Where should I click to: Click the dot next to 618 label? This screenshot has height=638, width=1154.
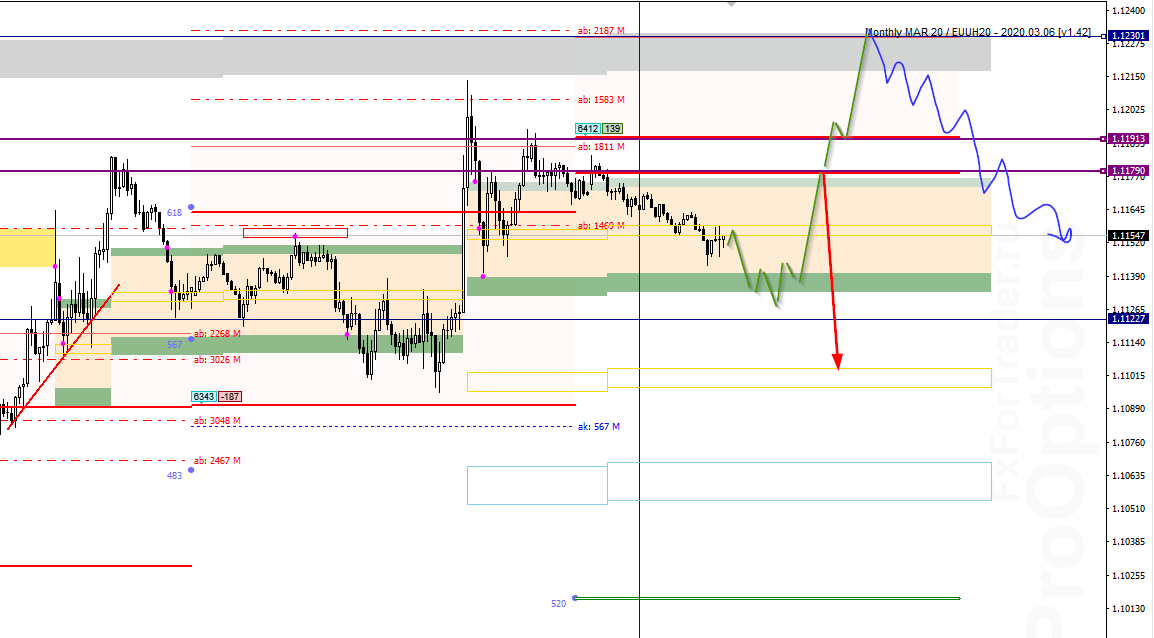(x=191, y=208)
